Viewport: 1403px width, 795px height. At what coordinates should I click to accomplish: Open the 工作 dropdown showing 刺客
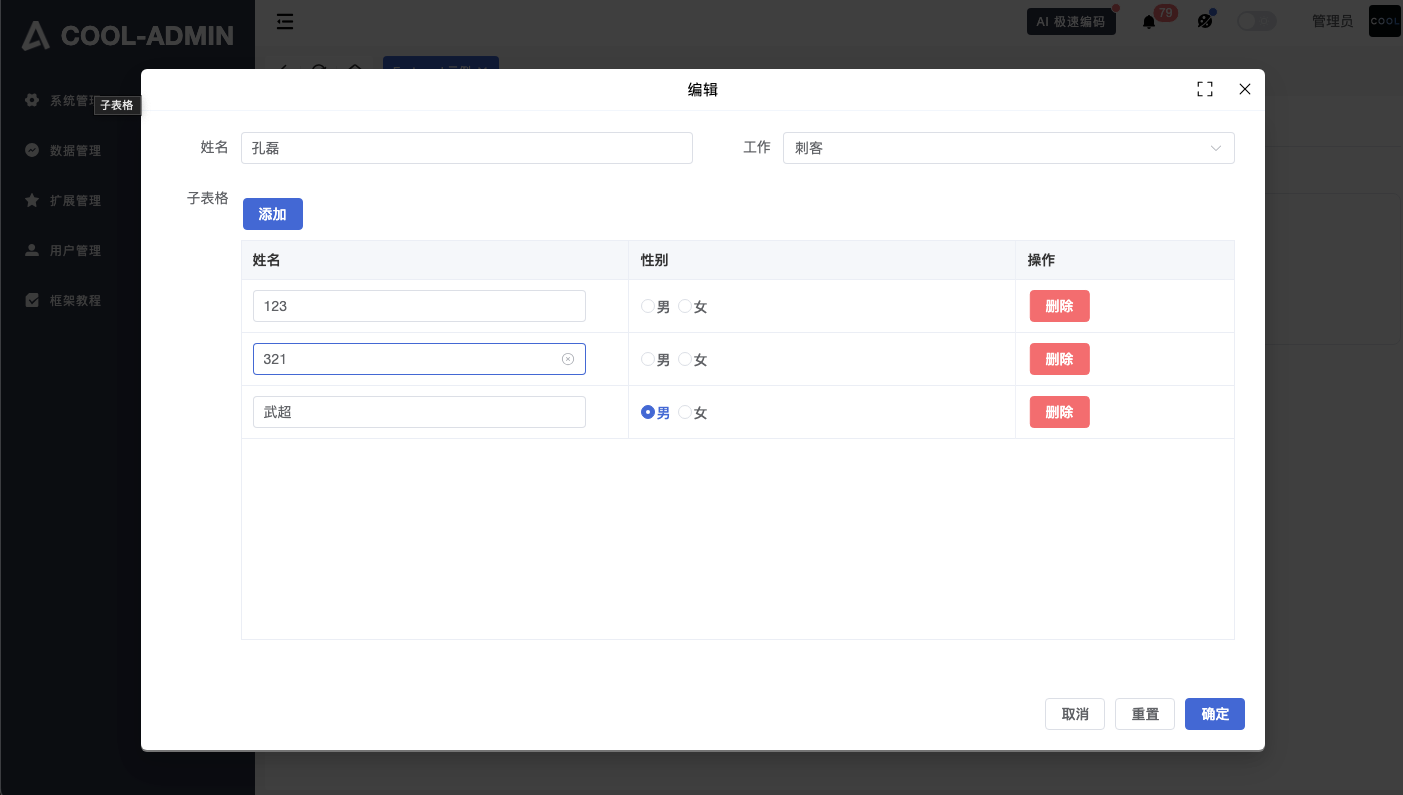[x=1008, y=148]
